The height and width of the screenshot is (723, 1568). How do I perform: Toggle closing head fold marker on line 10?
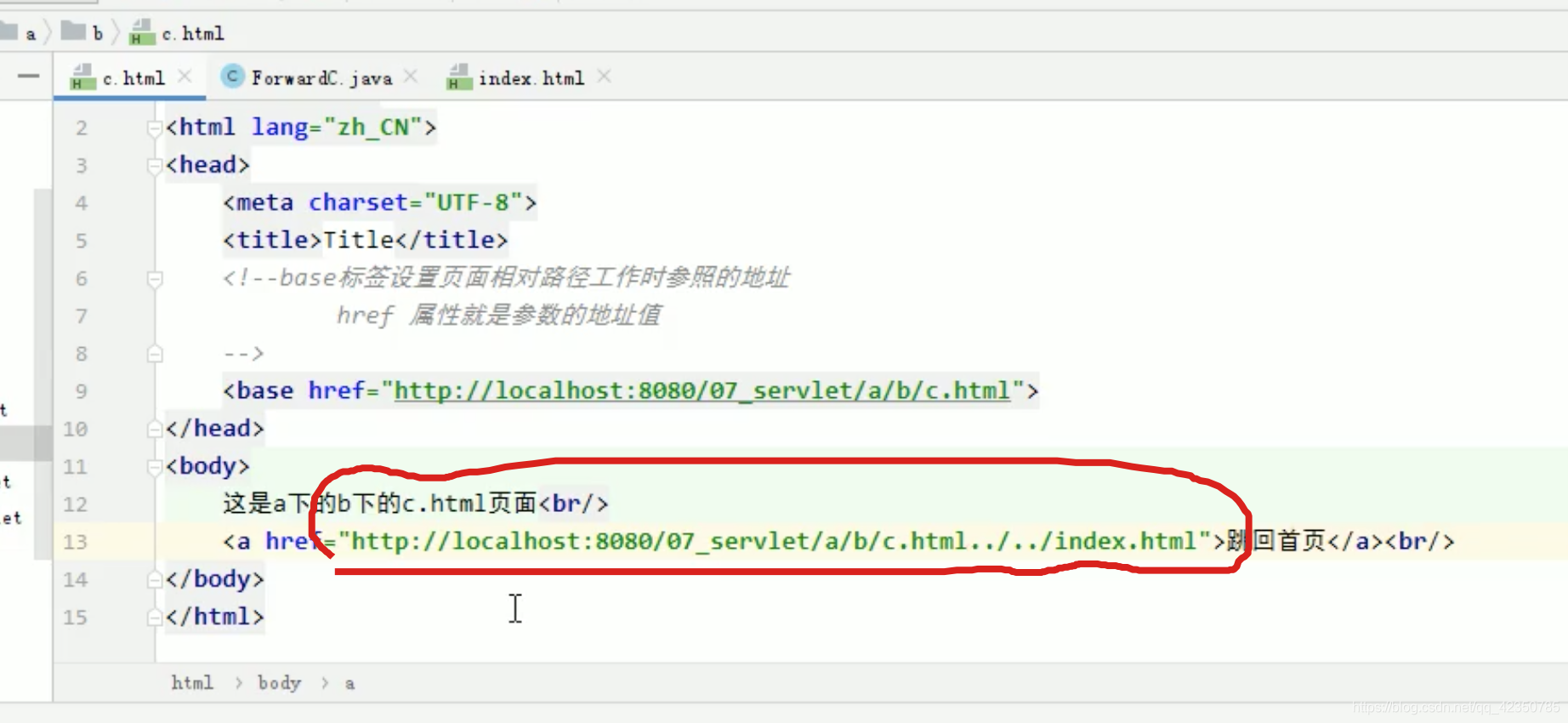pos(155,430)
